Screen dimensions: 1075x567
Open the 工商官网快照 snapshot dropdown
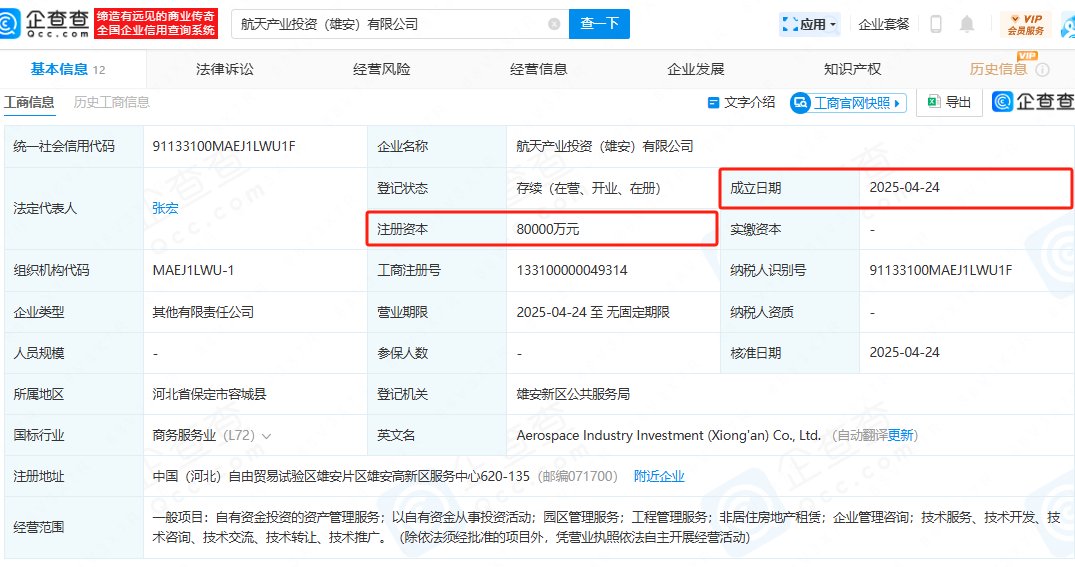(x=849, y=102)
